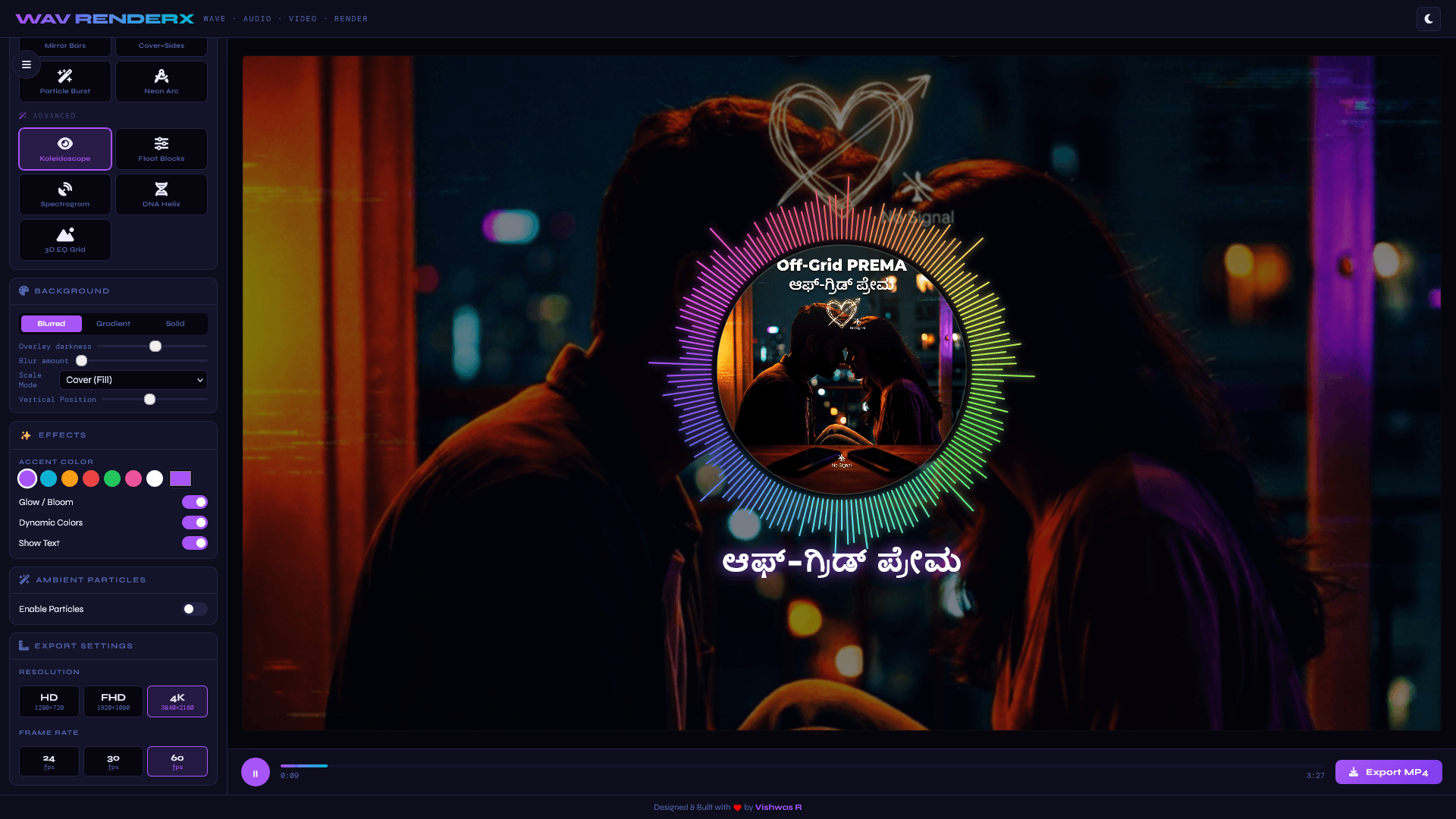This screenshot has height=819, width=1456.
Task: Toggle dark mode moon icon
Action: (x=1428, y=19)
